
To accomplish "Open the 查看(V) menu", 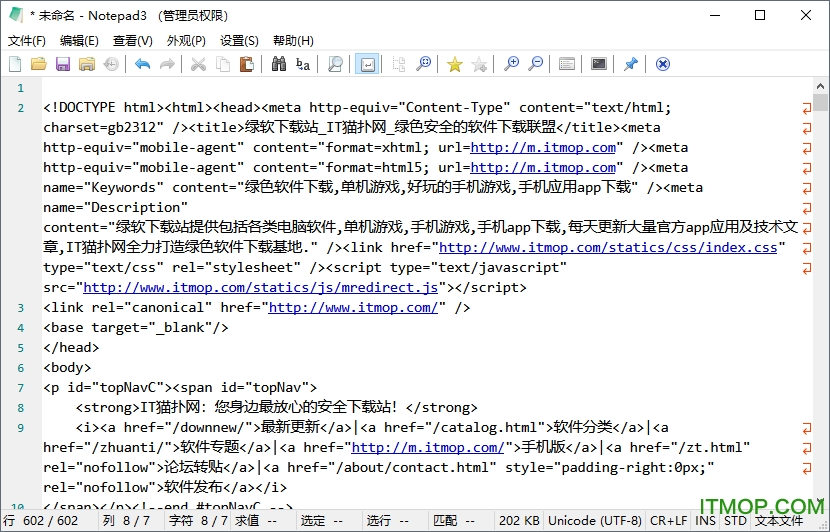I will coord(132,41).
